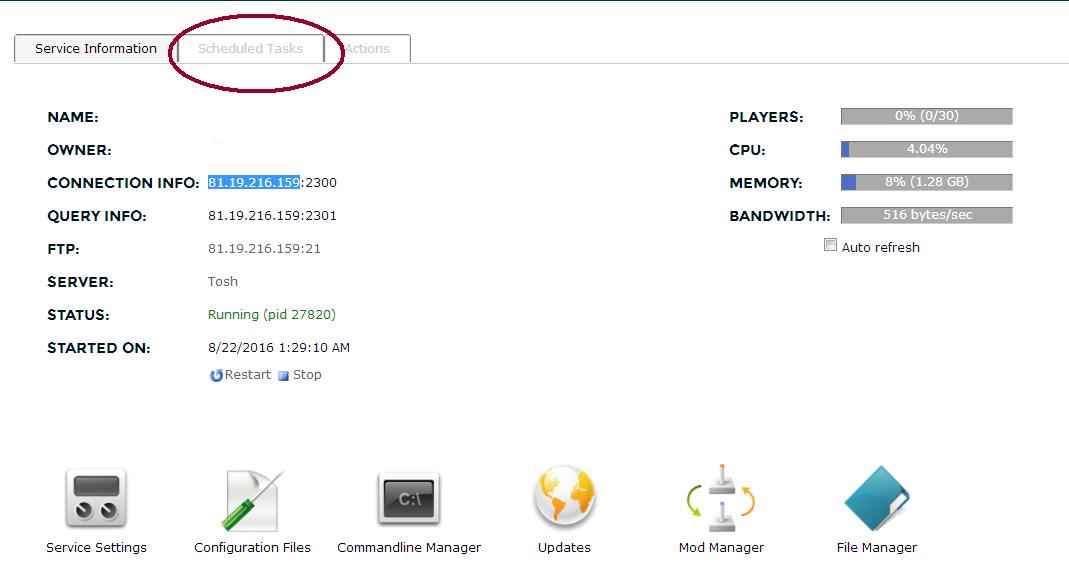Screen dimensions: 1069x580
Task: Click the CPU usage bar
Action: tap(926, 150)
